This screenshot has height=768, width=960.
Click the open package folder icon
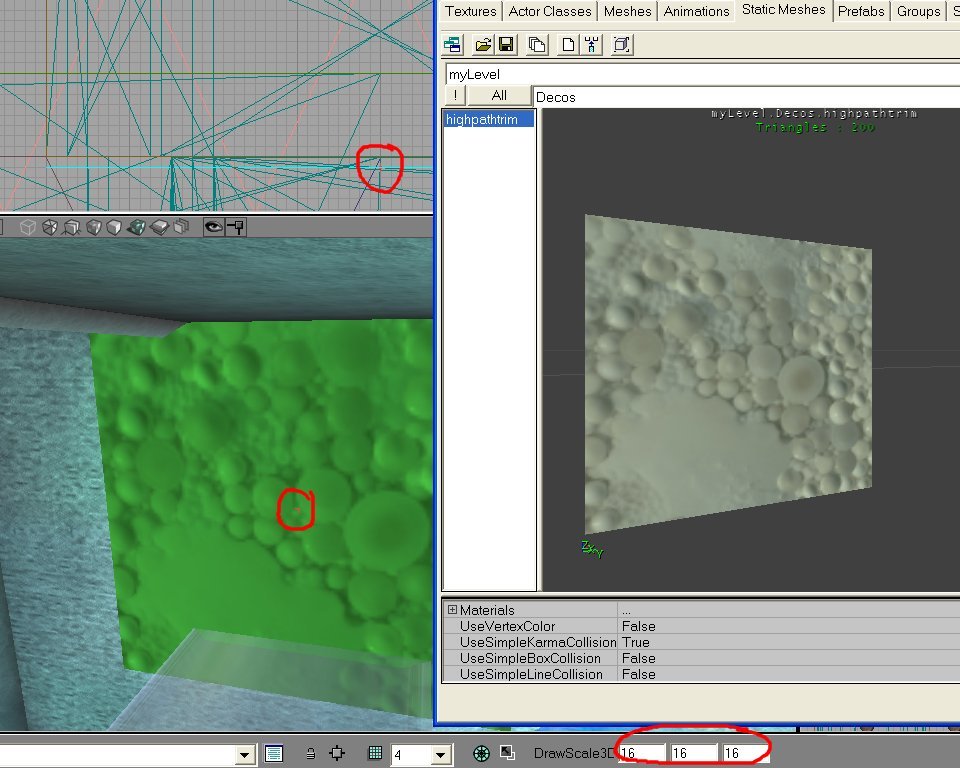483,44
